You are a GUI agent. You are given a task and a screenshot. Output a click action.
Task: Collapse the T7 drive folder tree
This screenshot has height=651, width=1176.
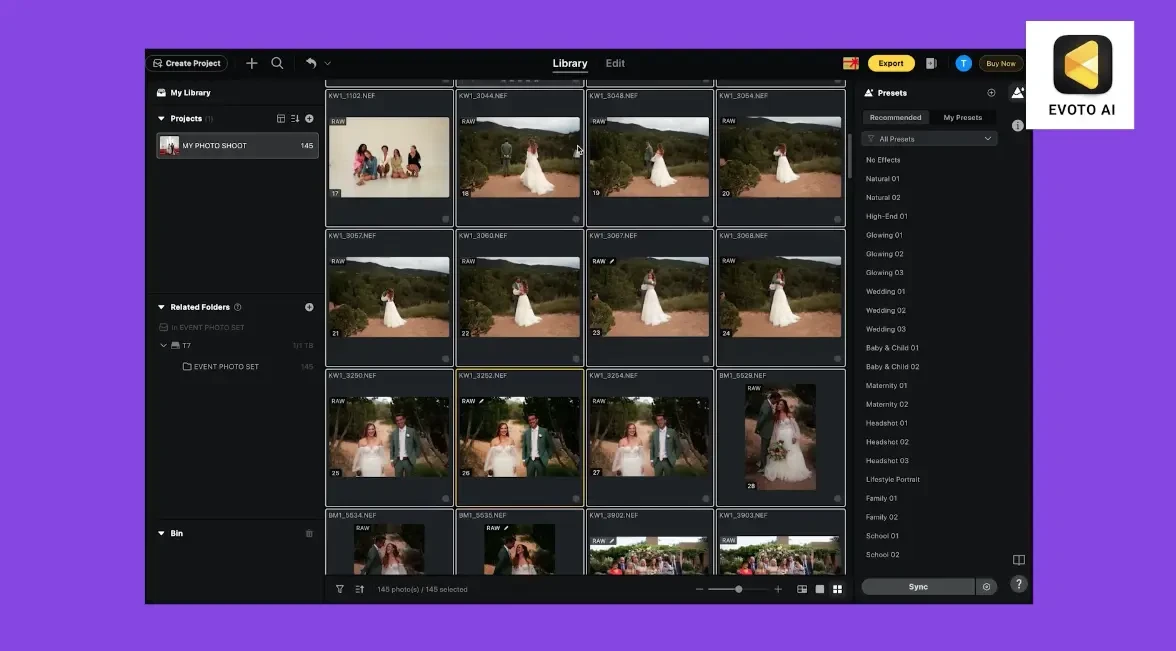pyautogui.click(x=164, y=346)
